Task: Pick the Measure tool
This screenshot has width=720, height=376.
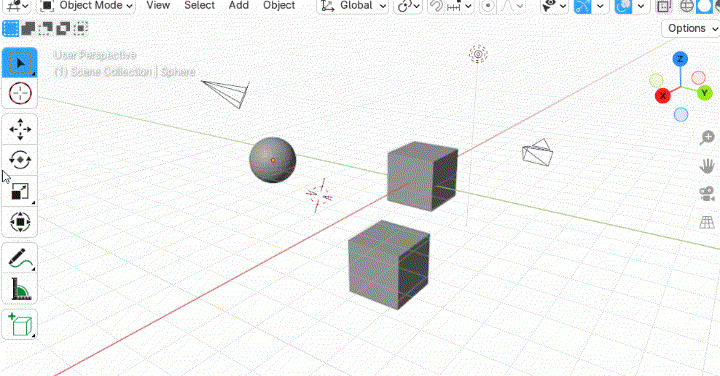Action: coord(20,289)
